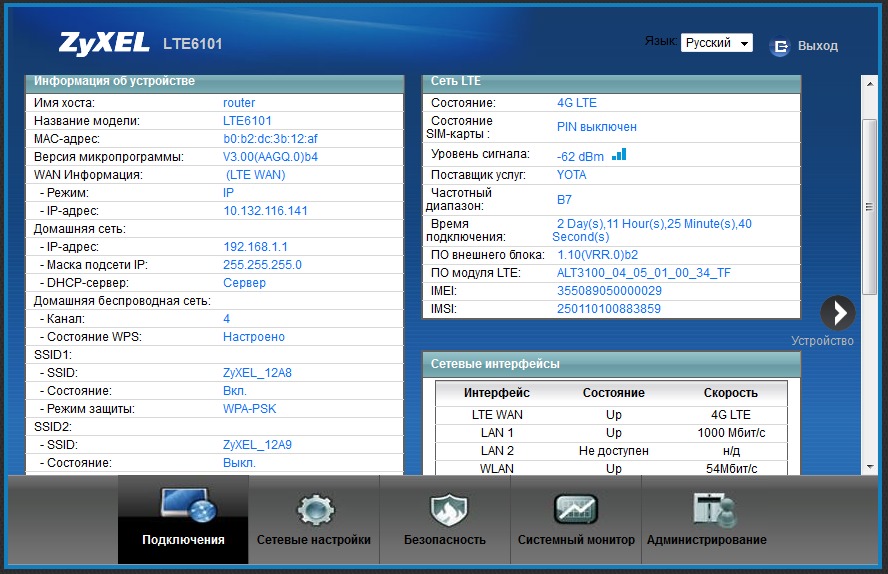
Task: Click the scrollbar down arrow
Action: pos(870,467)
